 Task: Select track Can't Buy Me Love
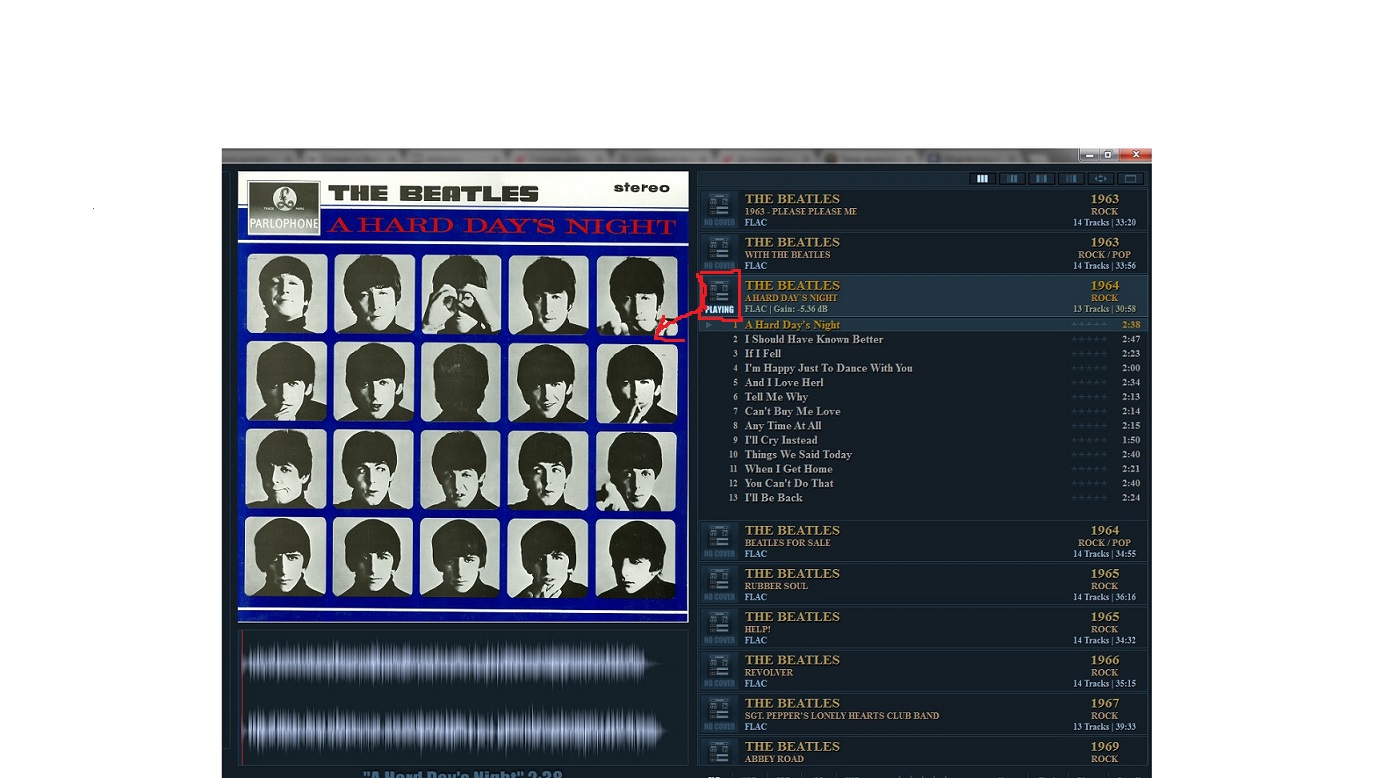coord(792,411)
